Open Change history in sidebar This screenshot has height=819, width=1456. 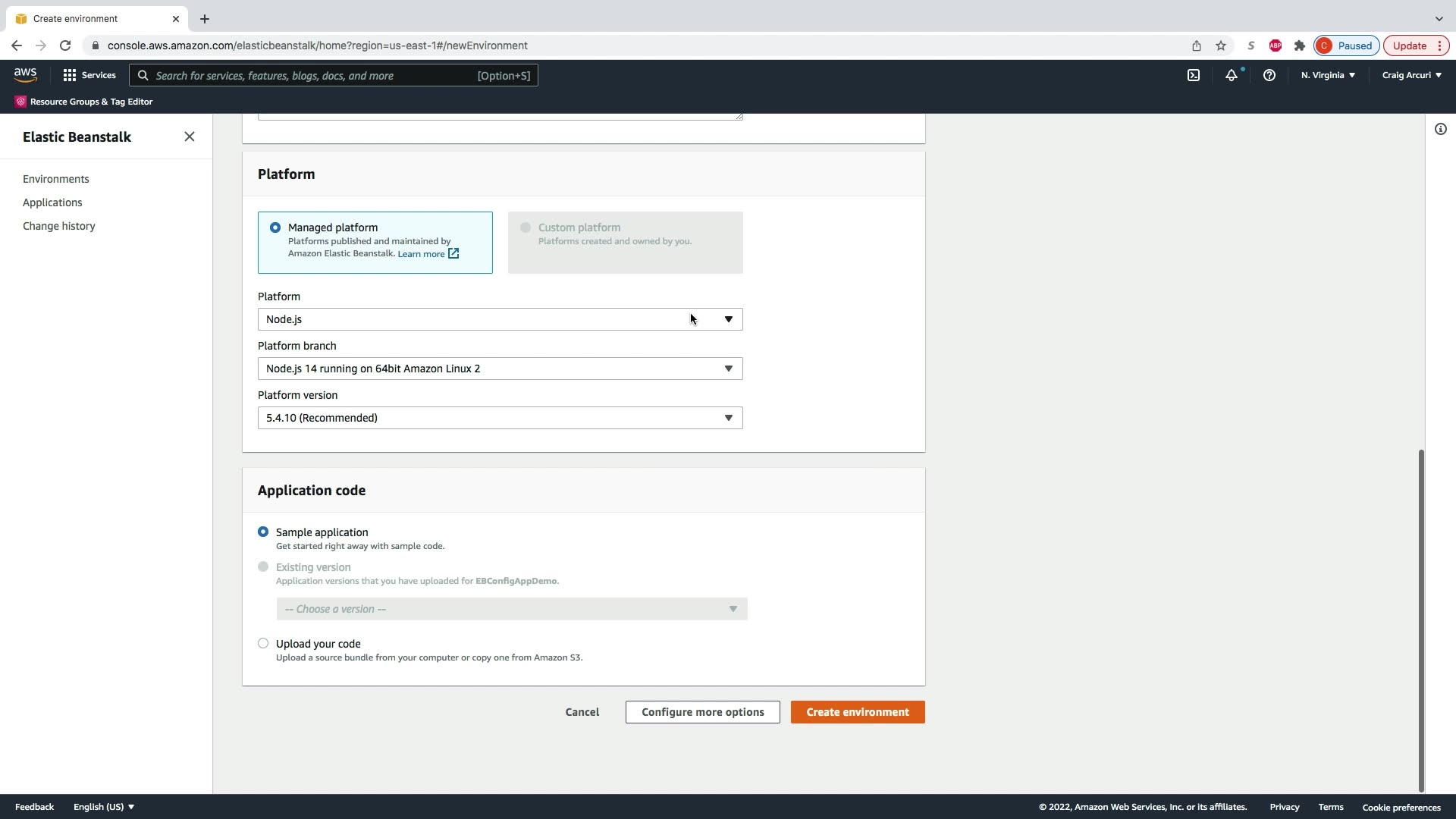tap(59, 226)
